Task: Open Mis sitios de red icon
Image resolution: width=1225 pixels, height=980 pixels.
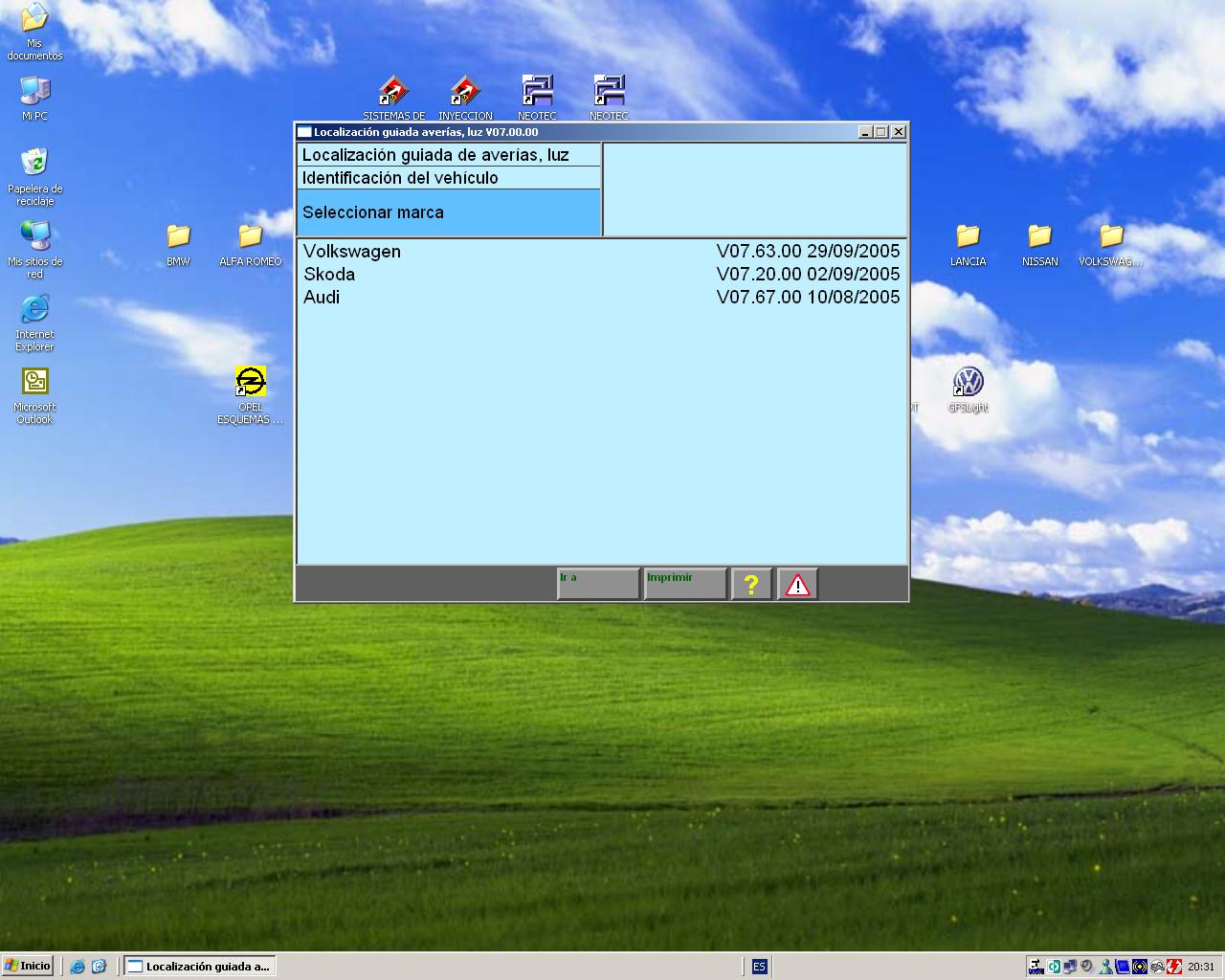Action: coord(34,249)
